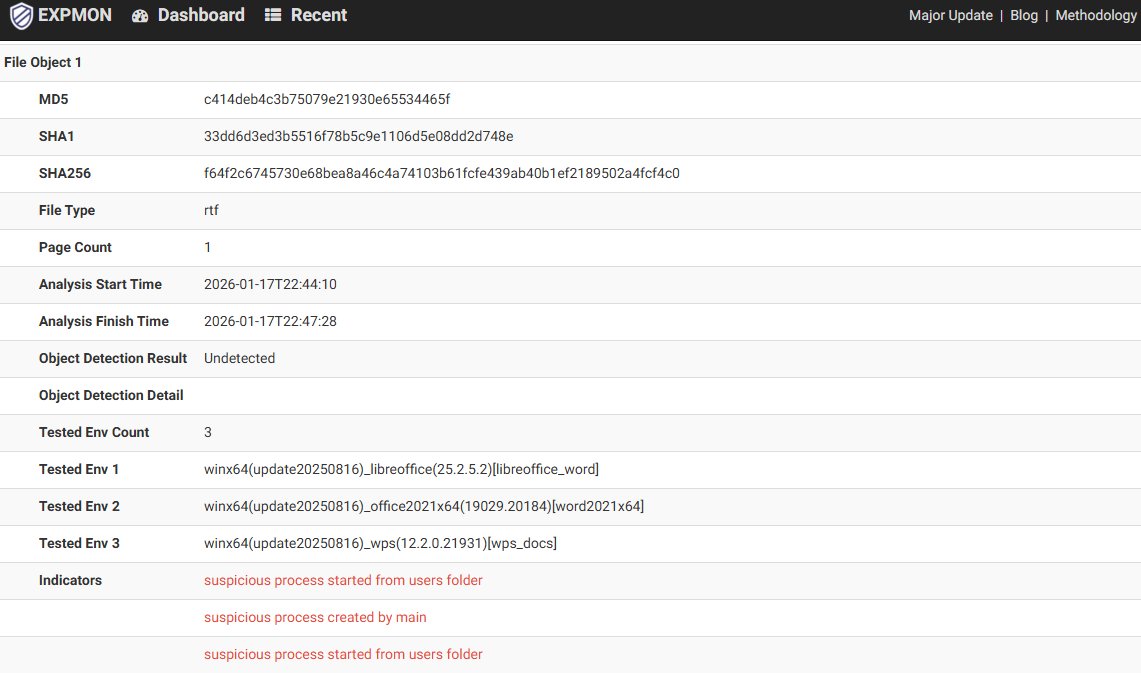Click the Page Count value 1
Image resolution: width=1141 pixels, height=673 pixels.
coord(207,247)
